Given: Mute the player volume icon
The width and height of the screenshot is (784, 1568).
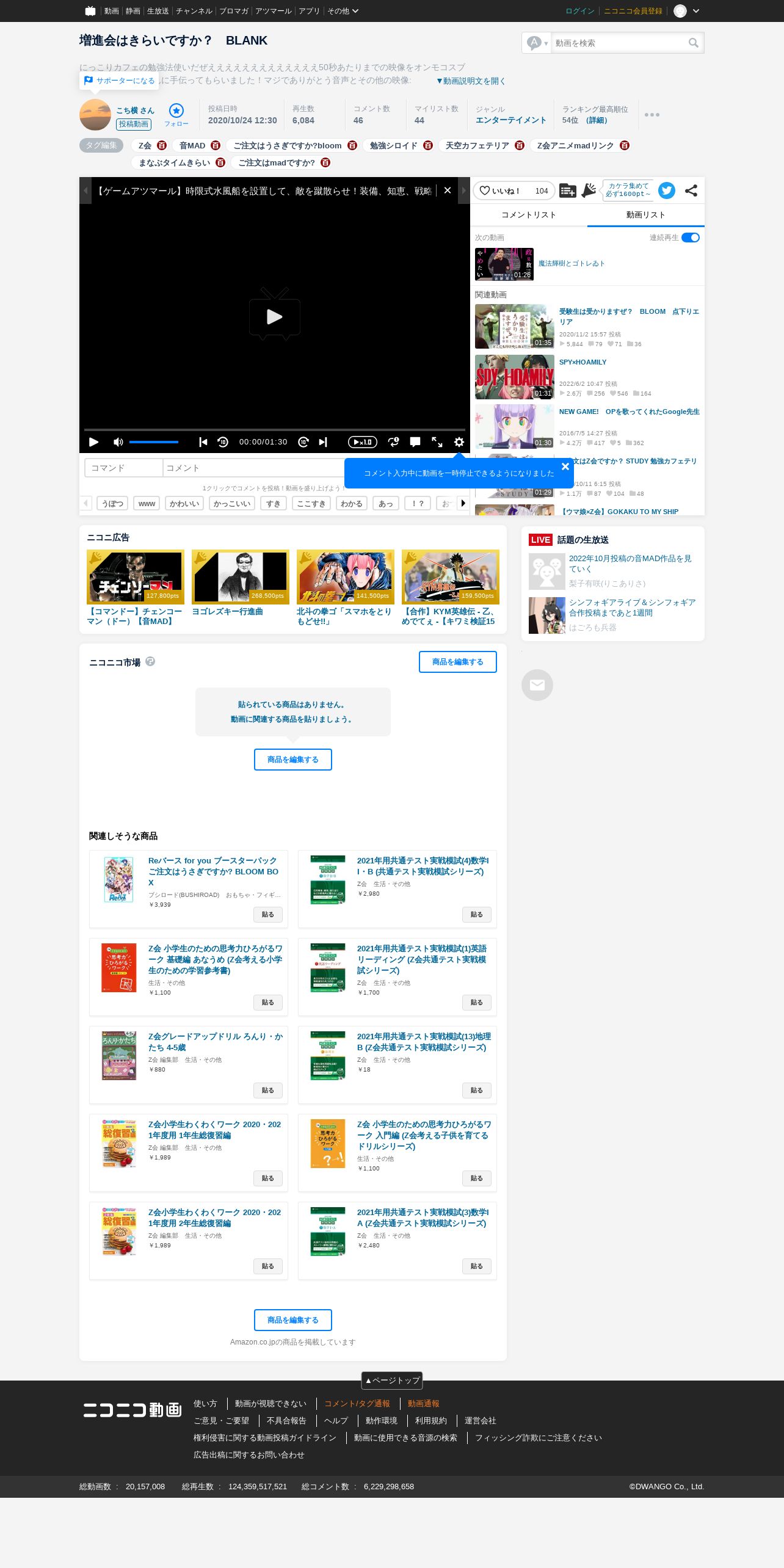Looking at the screenshot, I should coord(118,442).
